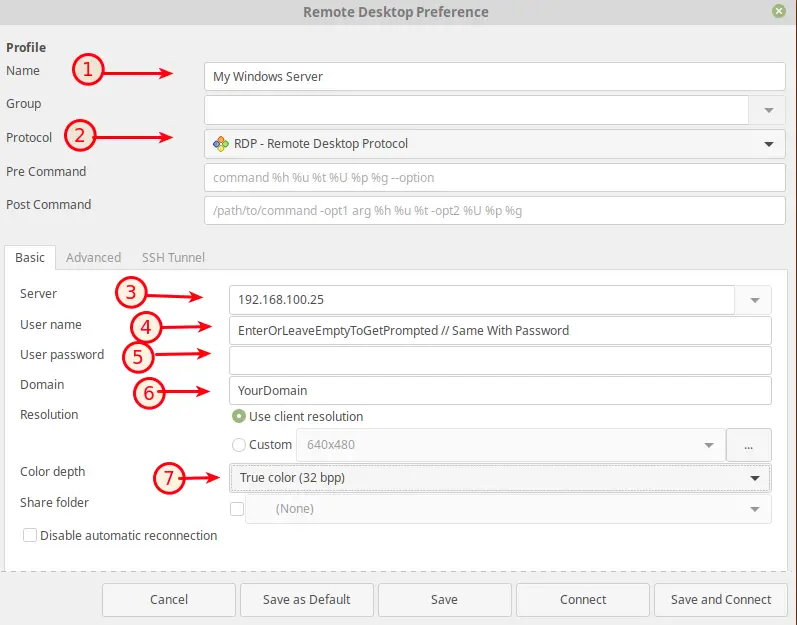Switch to the SSH Tunnel tab
Viewport: 797px width, 625px height.
click(x=173, y=258)
